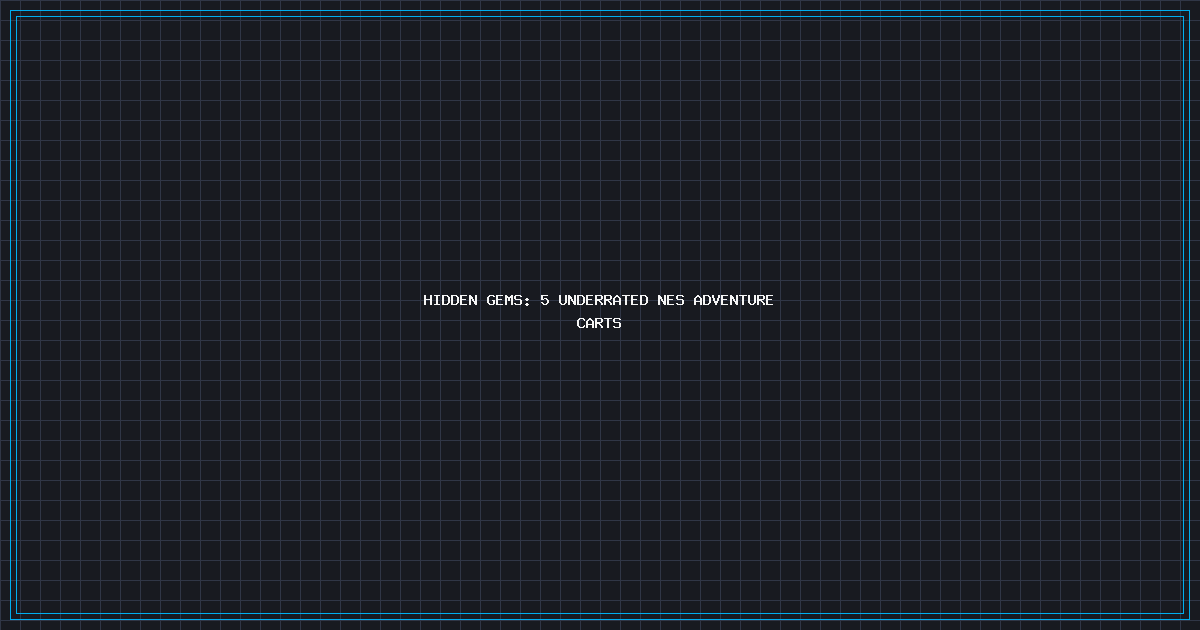1200x630 pixels.
Task: Click the bottom-right corner of blue border
Action: pos(1188,618)
